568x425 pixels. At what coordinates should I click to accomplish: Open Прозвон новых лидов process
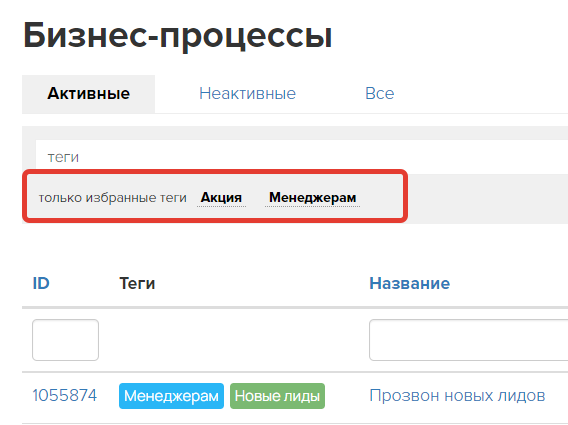pyautogui.click(x=457, y=396)
